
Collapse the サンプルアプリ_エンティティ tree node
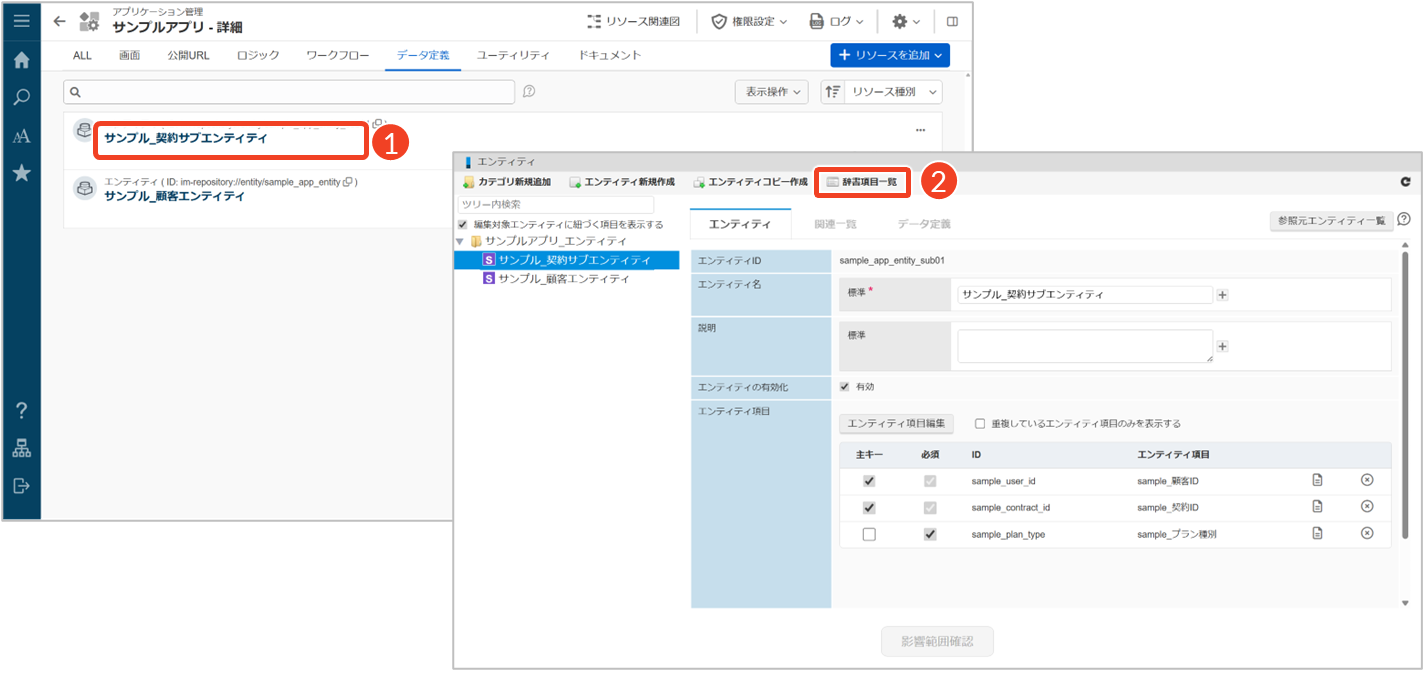[x=460, y=241]
